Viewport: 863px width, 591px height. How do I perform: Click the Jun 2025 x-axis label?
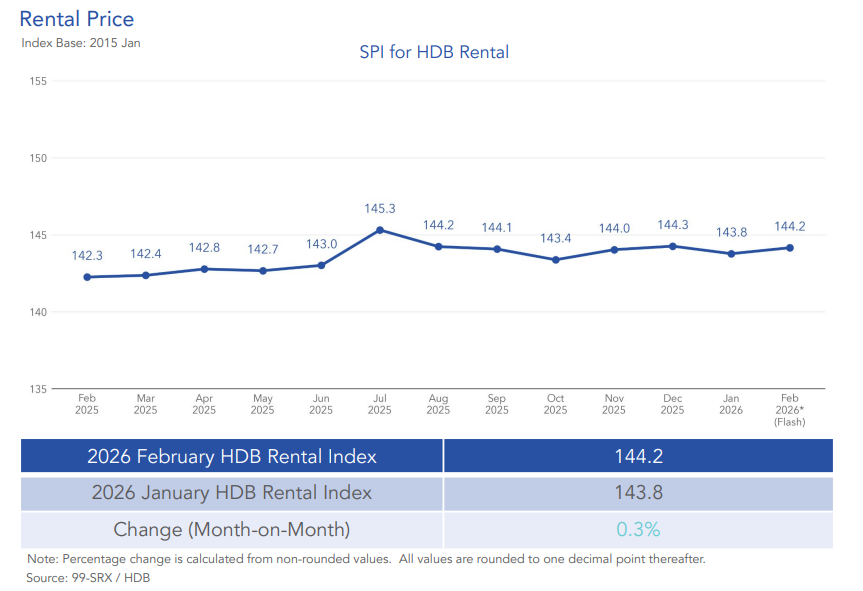click(321, 404)
